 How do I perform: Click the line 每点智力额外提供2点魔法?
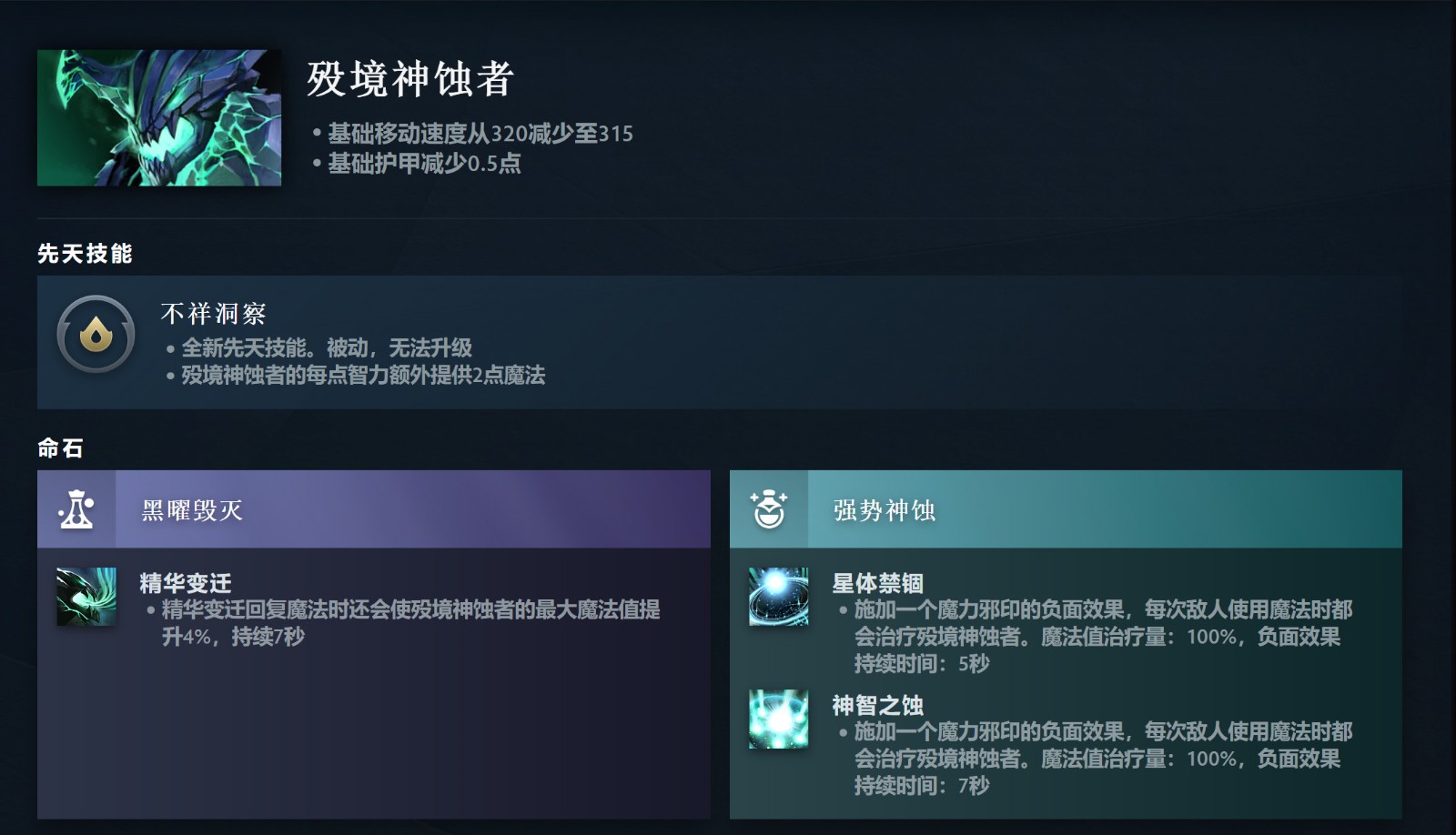click(x=363, y=375)
